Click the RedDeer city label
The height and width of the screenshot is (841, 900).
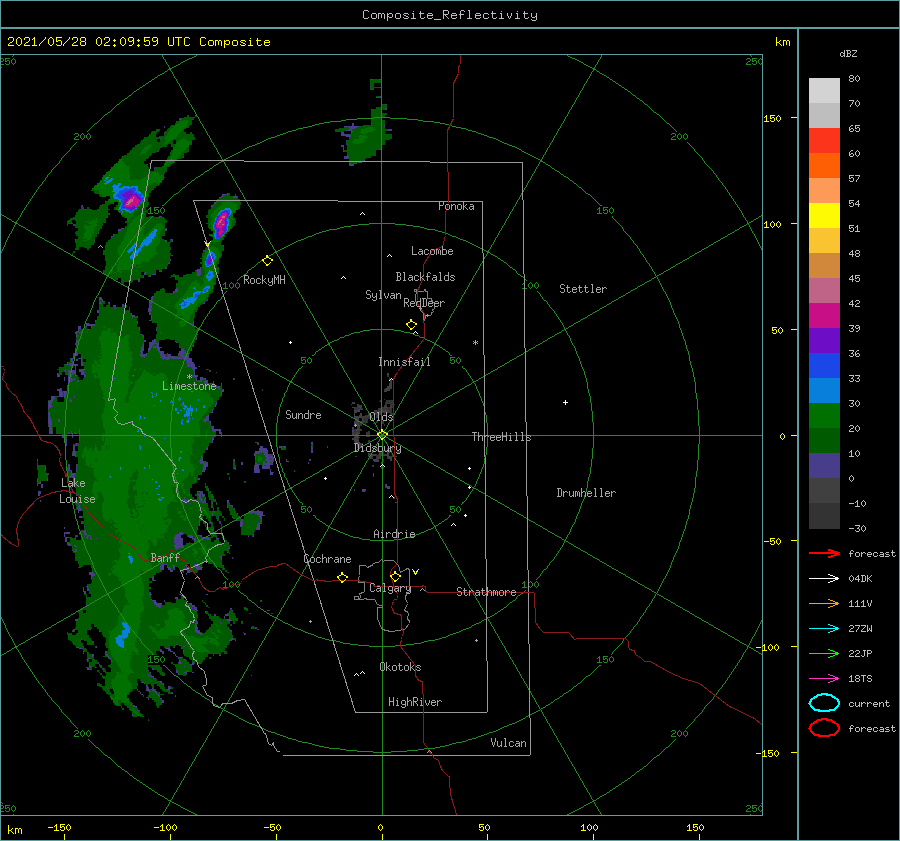click(x=424, y=303)
